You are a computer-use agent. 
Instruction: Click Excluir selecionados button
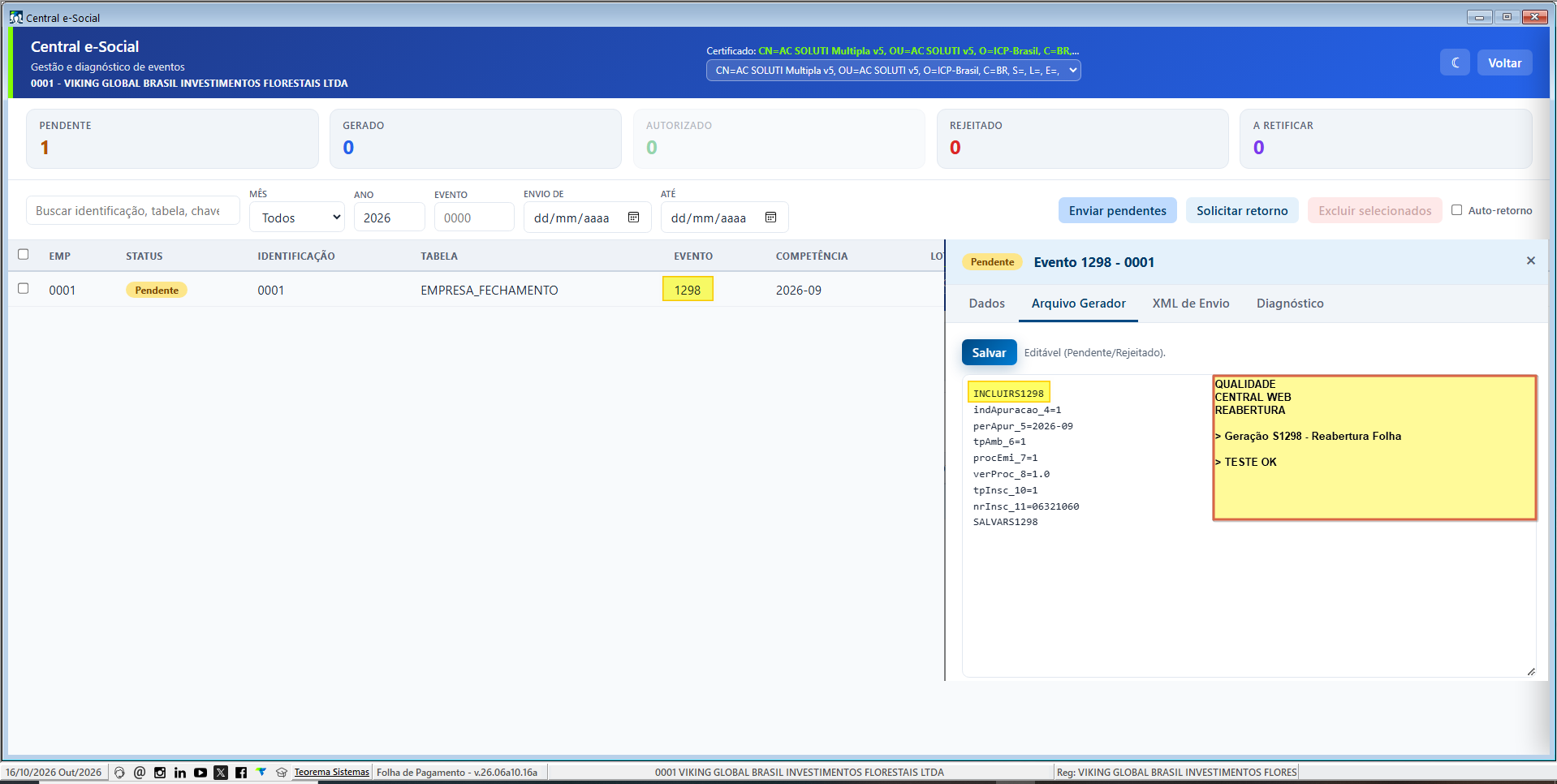coord(1375,211)
